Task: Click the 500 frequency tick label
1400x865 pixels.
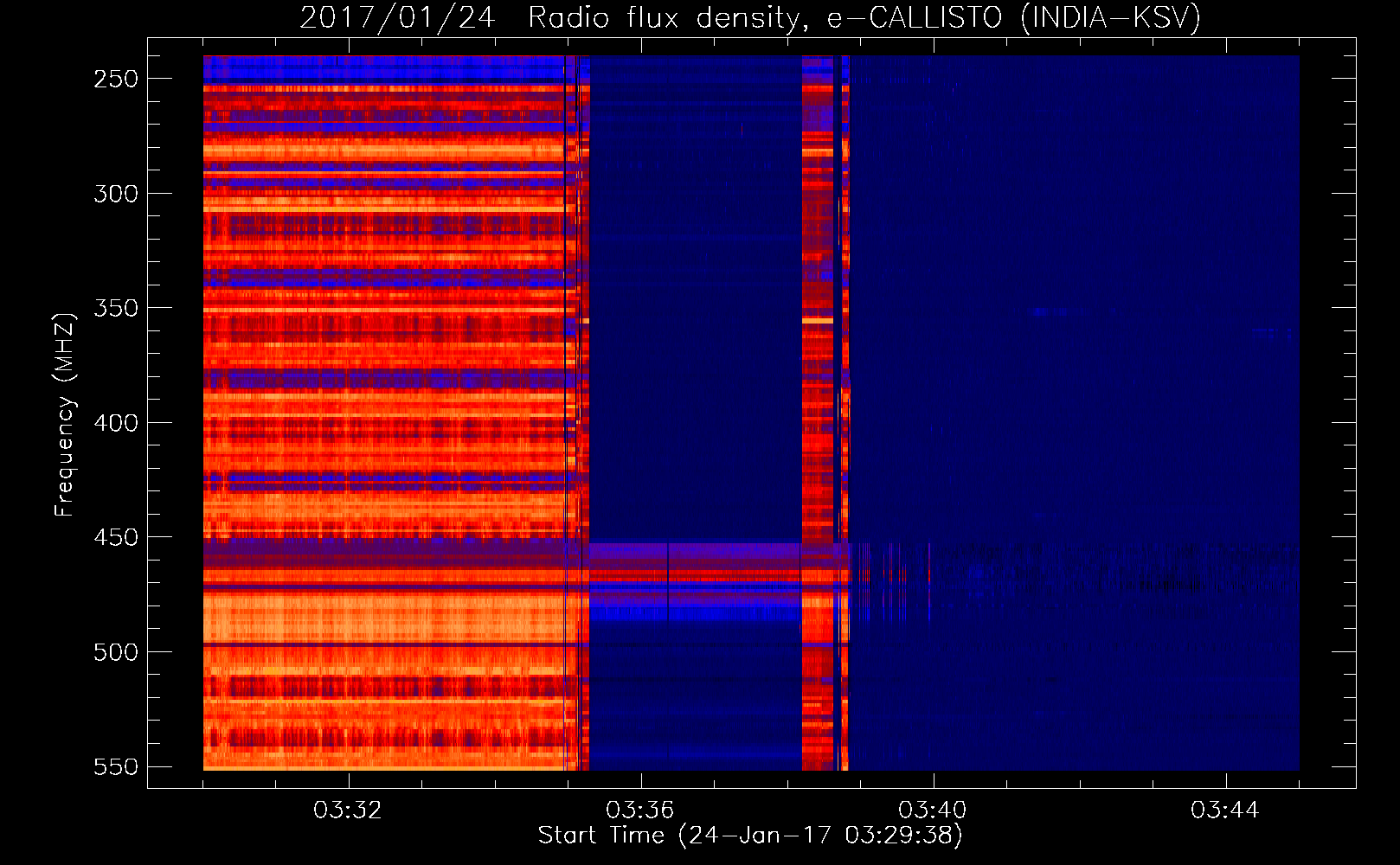Action: coord(116,652)
